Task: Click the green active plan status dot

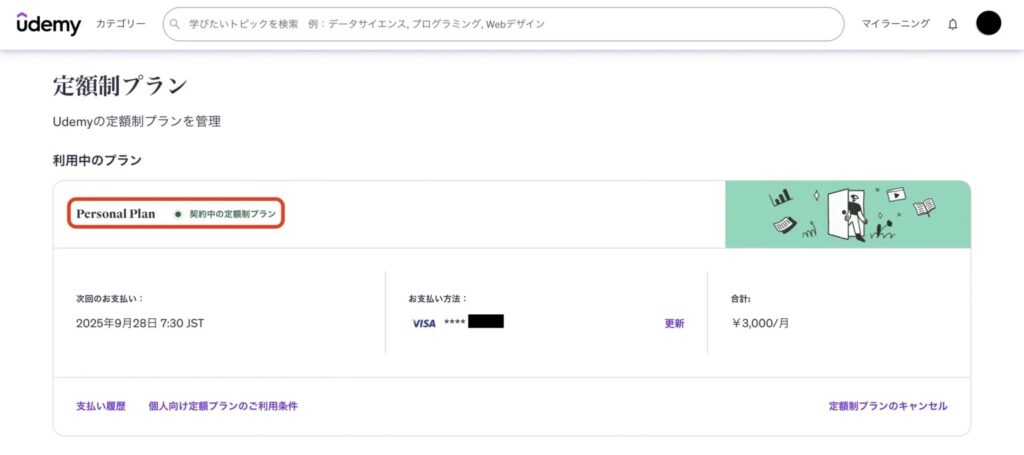Action: click(x=178, y=214)
